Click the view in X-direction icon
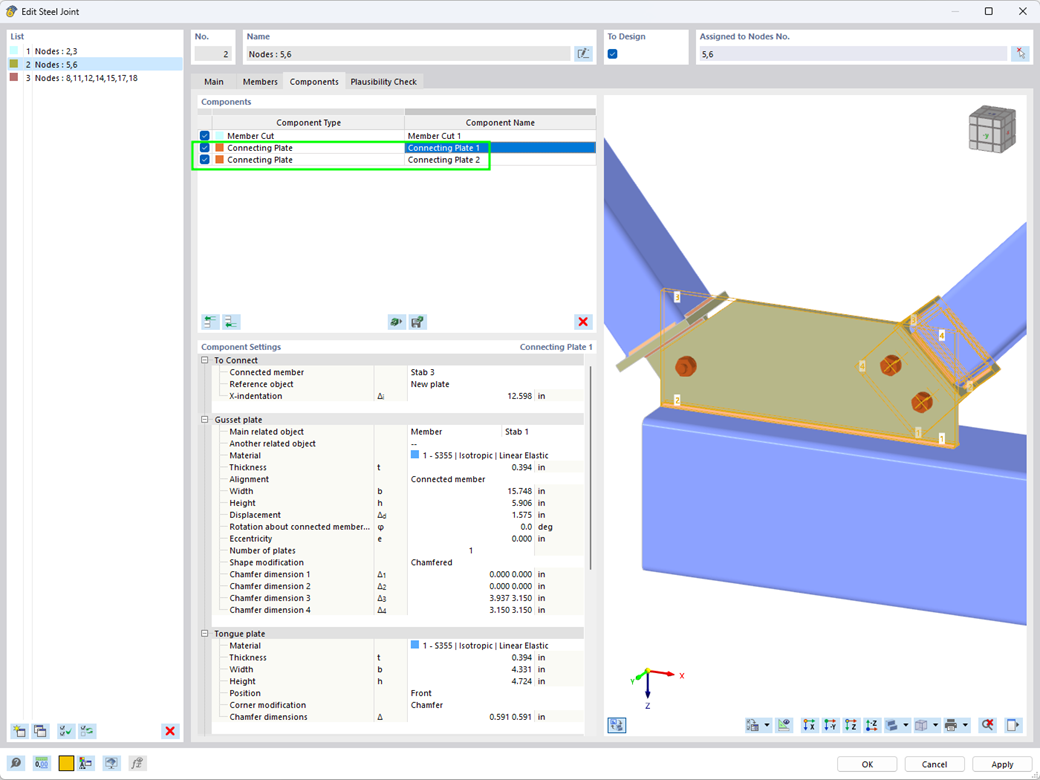1040x780 pixels. [811, 724]
